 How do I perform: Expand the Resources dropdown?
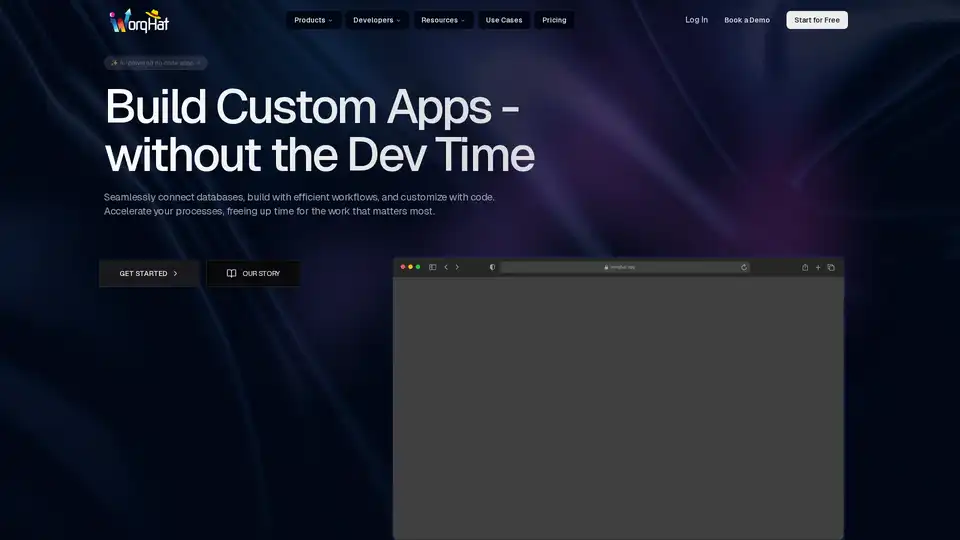(x=442, y=20)
